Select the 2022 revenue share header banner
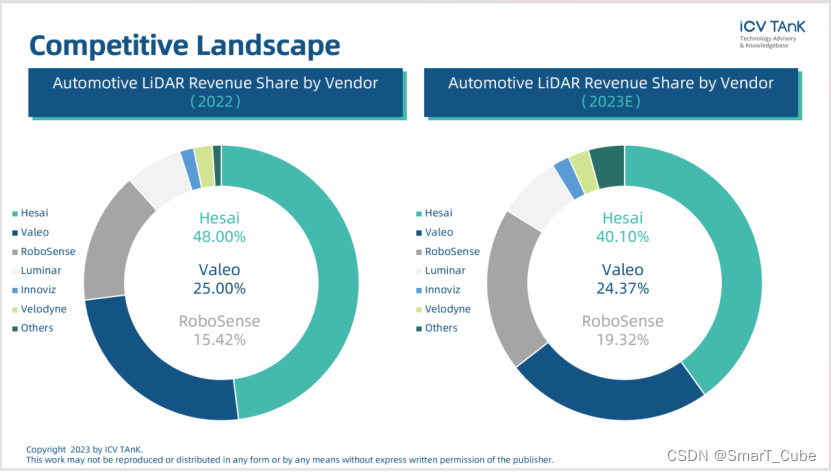Image resolution: width=831 pixels, height=472 pixels. pos(216,92)
